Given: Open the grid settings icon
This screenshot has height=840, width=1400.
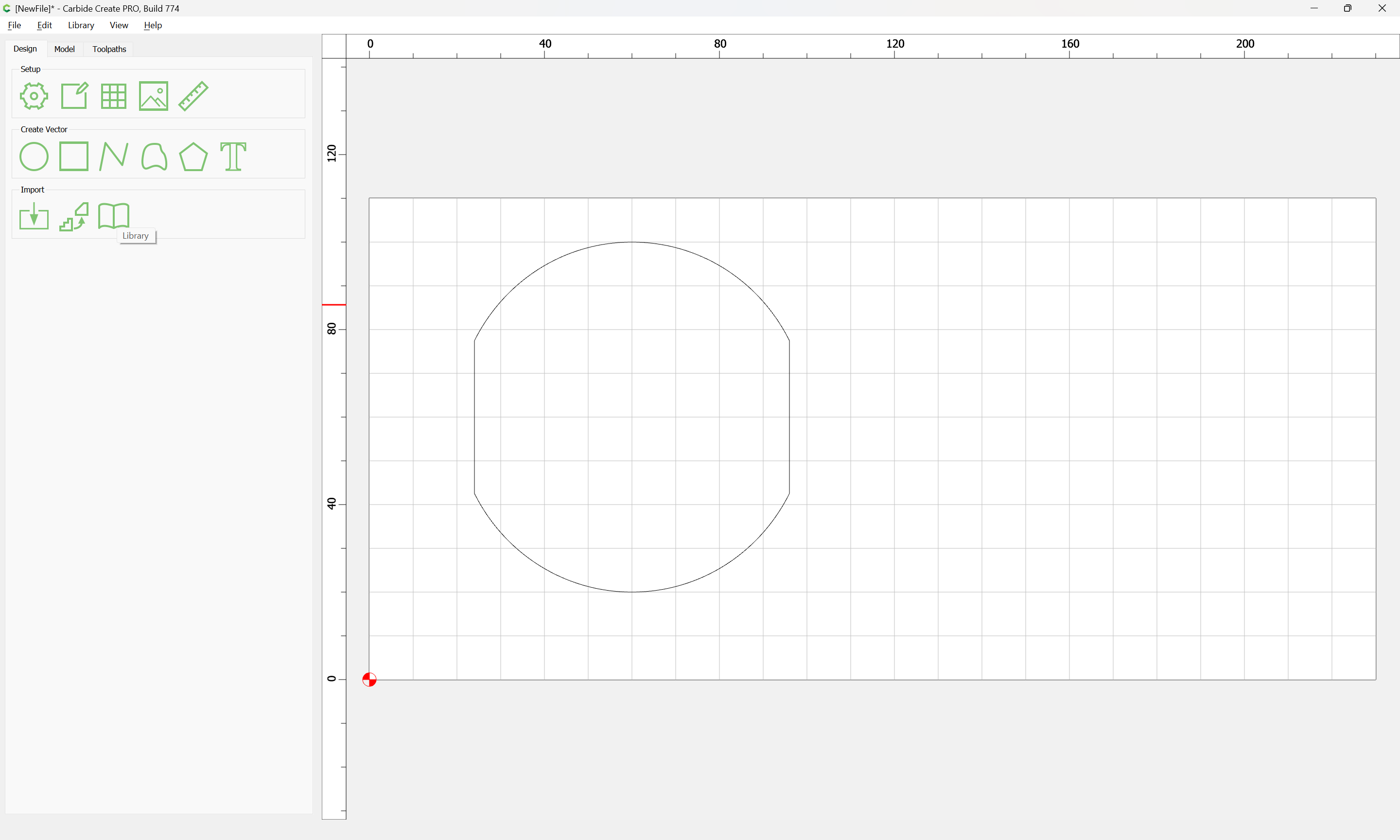Looking at the screenshot, I should 114,96.
